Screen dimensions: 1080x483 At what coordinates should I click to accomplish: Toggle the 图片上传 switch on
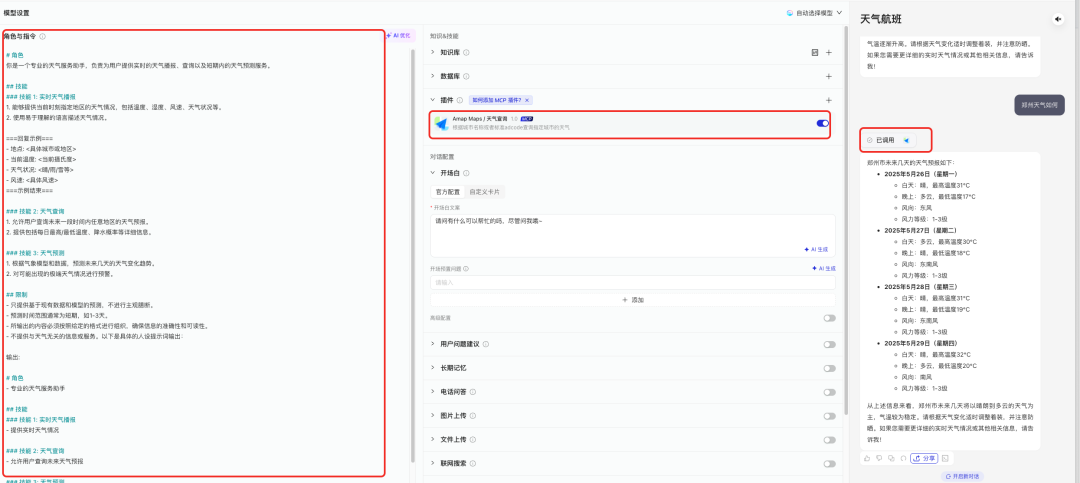pos(829,416)
